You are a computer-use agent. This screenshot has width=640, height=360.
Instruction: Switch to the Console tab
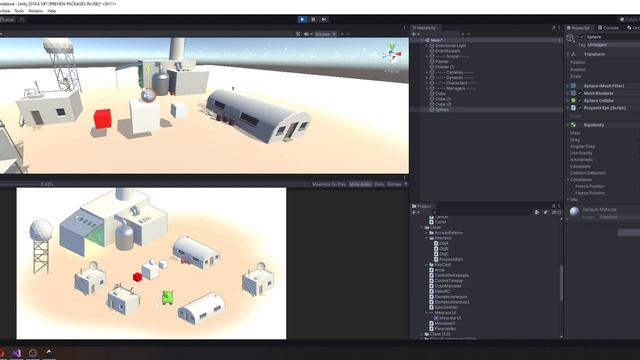609,28
